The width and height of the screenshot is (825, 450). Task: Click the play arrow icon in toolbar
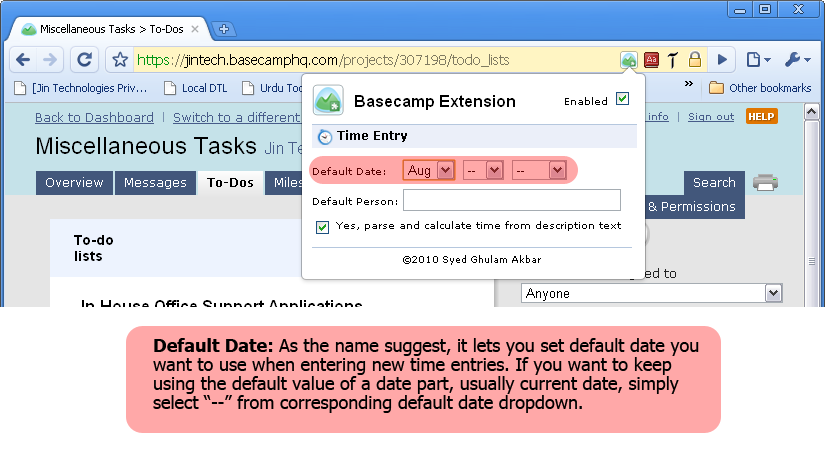pyautogui.click(x=722, y=59)
